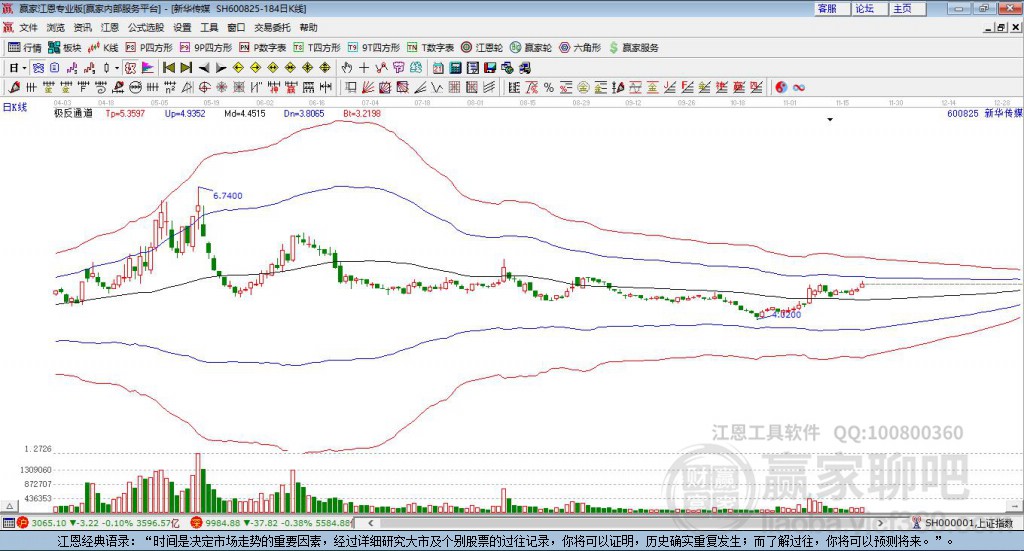Open the 9P四方形 tool
Screen dimensions: 1024x551
206,48
